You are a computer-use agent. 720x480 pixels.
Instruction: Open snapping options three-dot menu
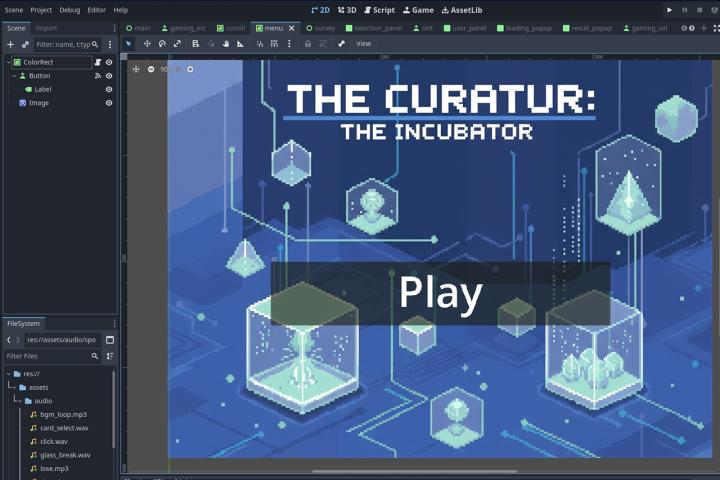pos(289,44)
